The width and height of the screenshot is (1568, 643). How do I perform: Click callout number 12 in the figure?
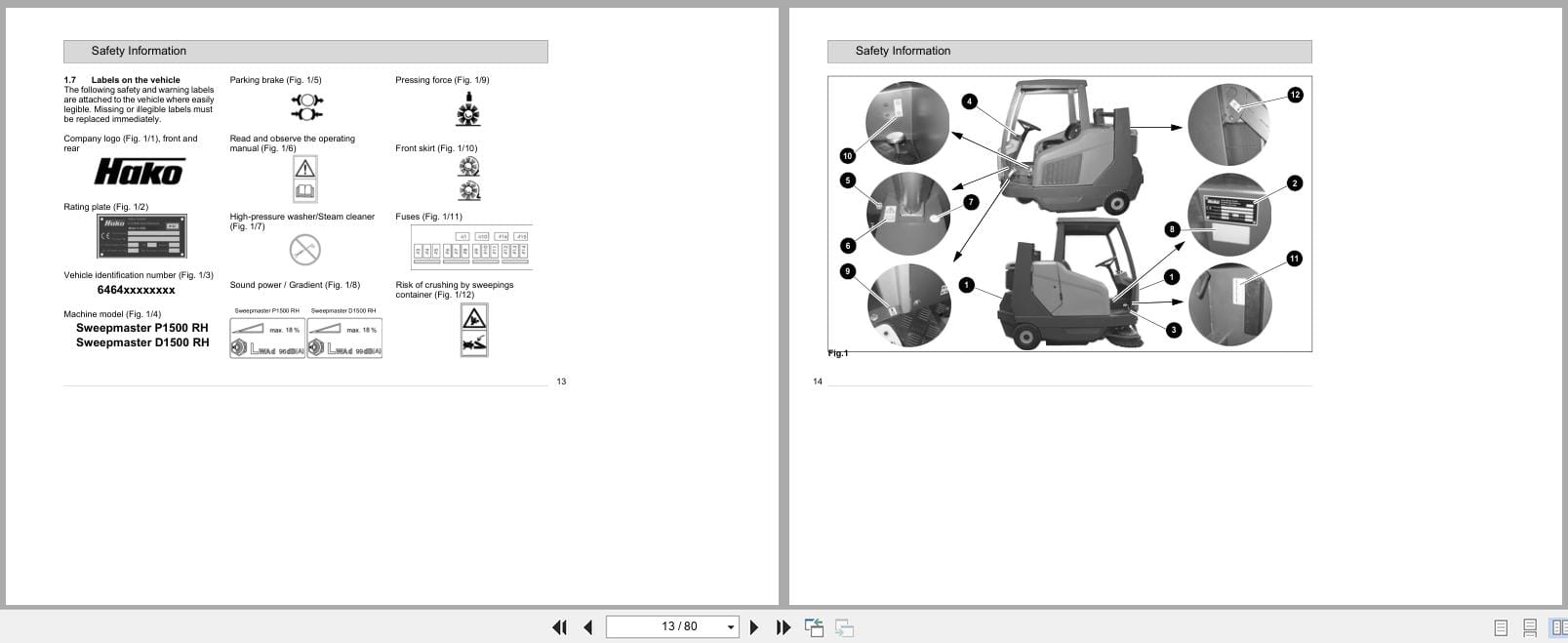[x=1295, y=95]
